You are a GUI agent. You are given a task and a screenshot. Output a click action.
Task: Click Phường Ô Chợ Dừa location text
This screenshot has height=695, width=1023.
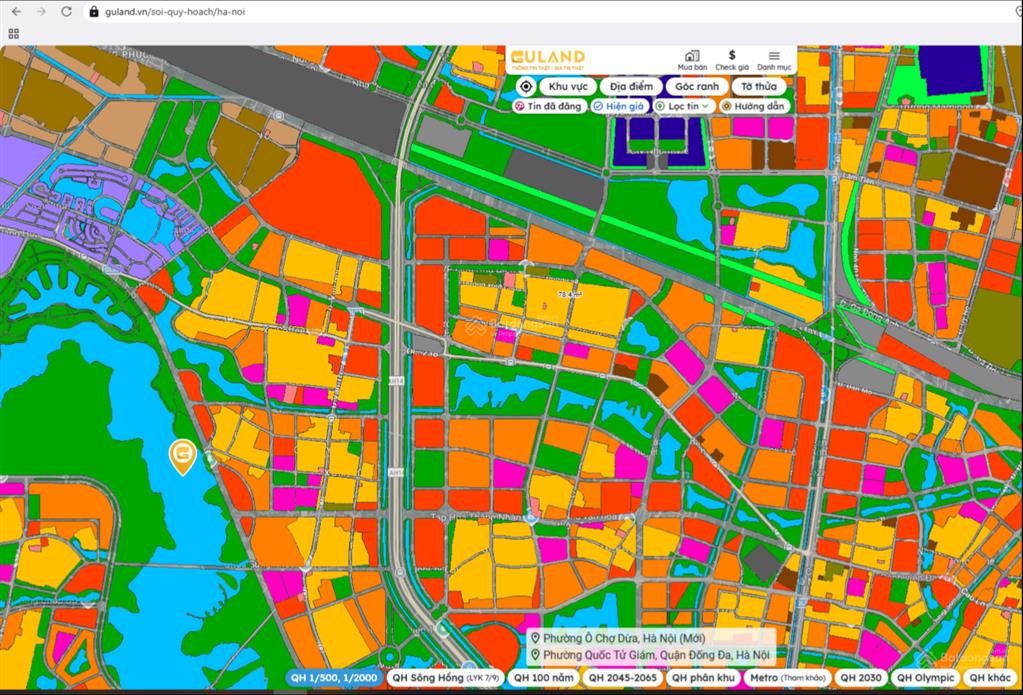pos(624,638)
